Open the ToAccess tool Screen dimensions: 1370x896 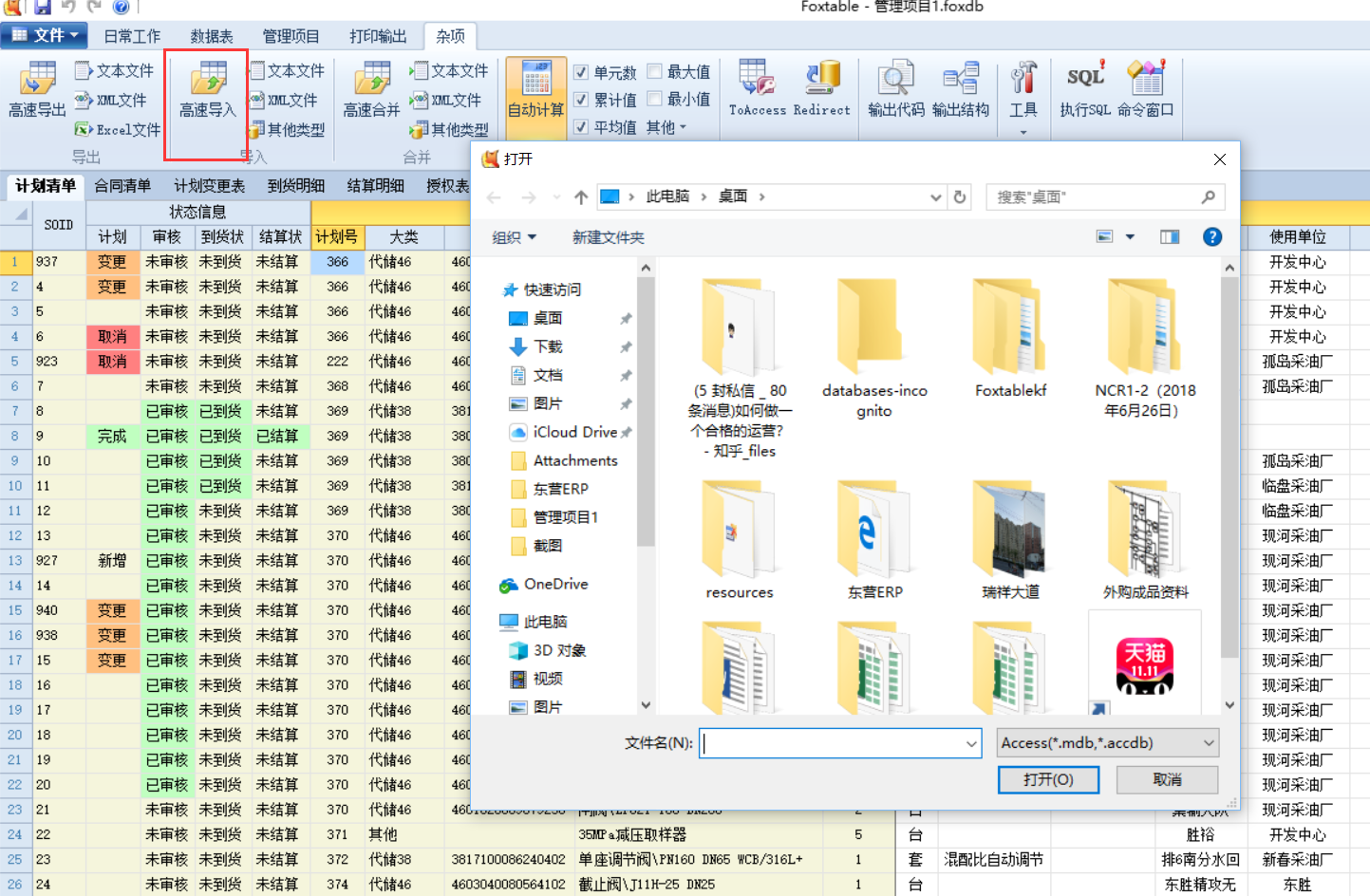click(x=758, y=89)
